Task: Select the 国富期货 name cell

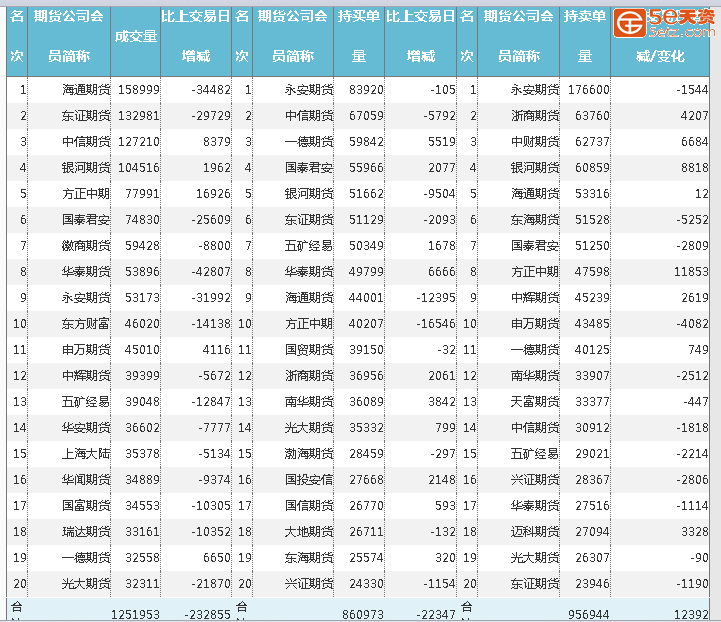Action: [x=86, y=506]
